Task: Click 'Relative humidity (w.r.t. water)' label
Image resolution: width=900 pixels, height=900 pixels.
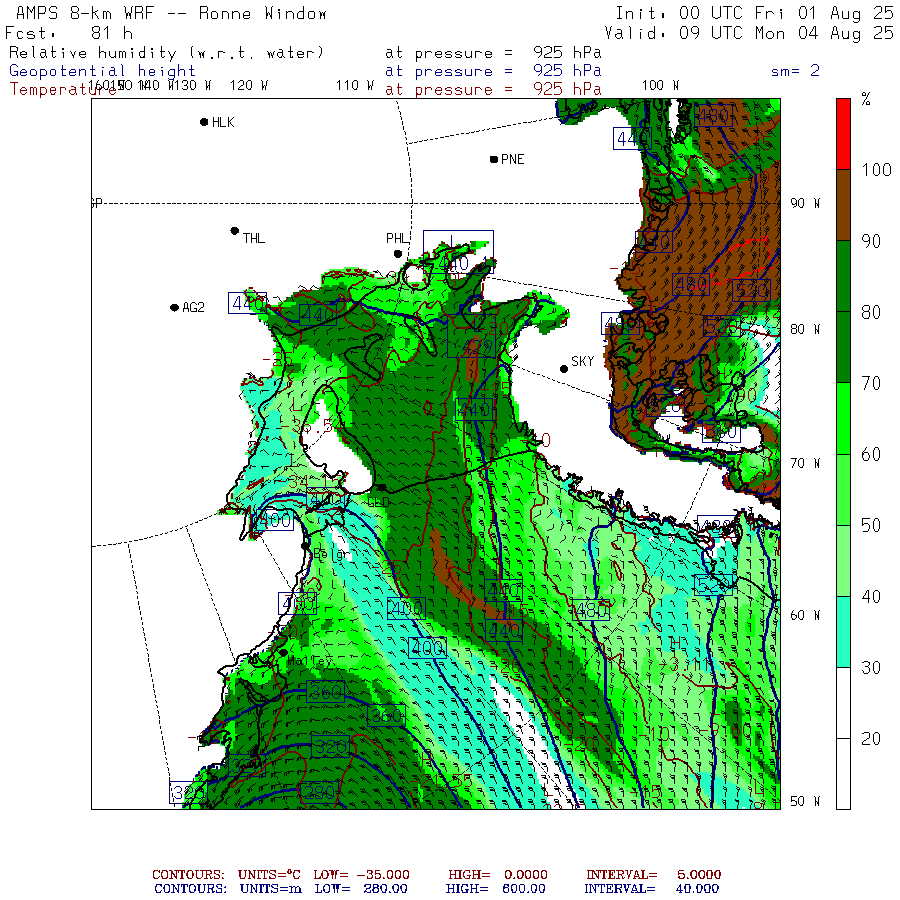Action: pyautogui.click(x=166, y=53)
